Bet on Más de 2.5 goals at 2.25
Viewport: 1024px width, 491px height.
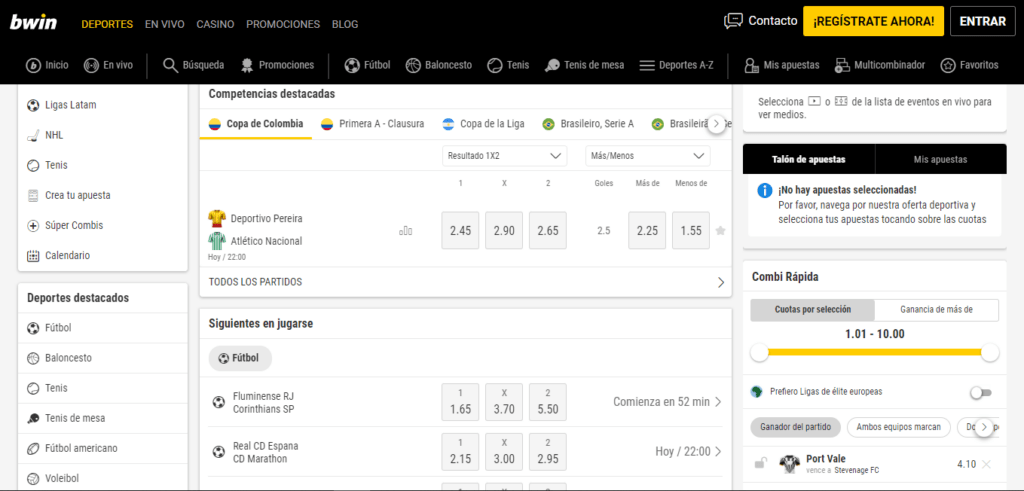[647, 230]
